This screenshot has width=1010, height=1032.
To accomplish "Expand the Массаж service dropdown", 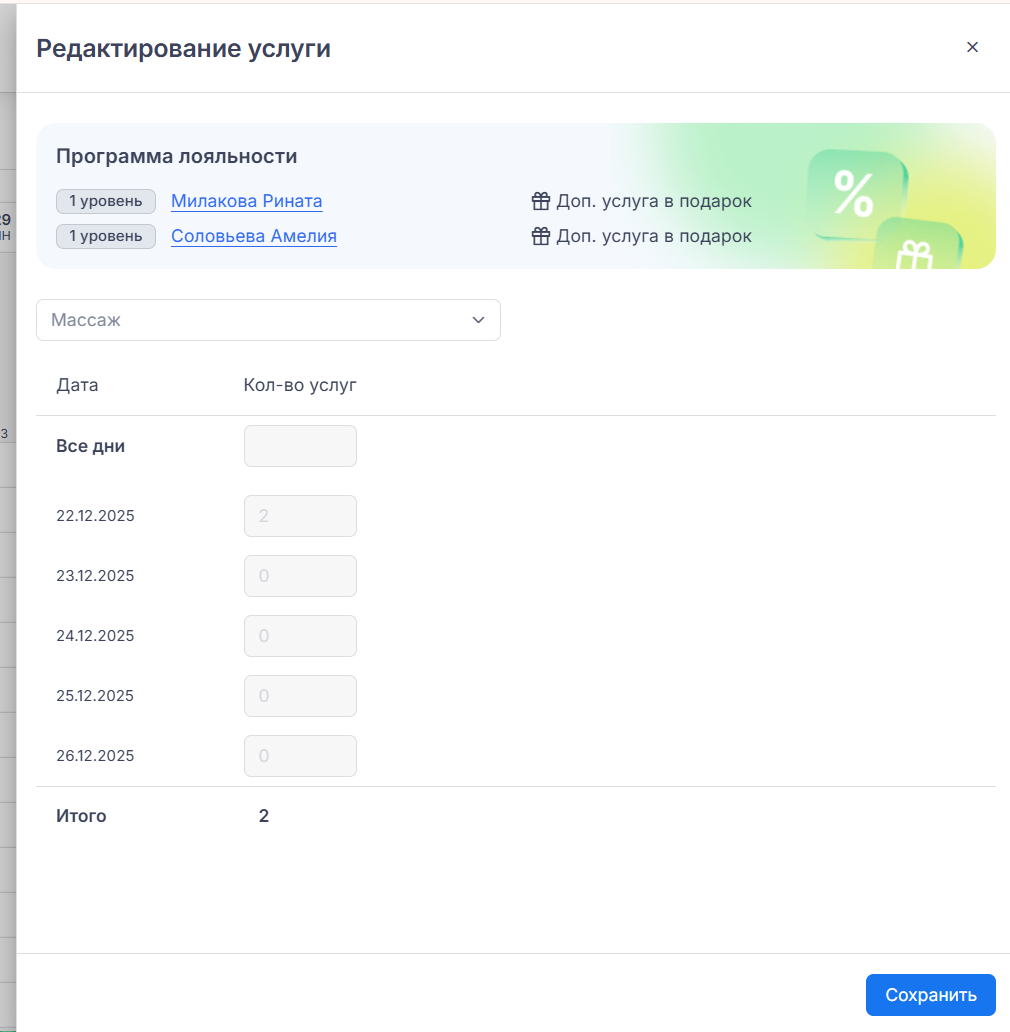I will (x=267, y=320).
